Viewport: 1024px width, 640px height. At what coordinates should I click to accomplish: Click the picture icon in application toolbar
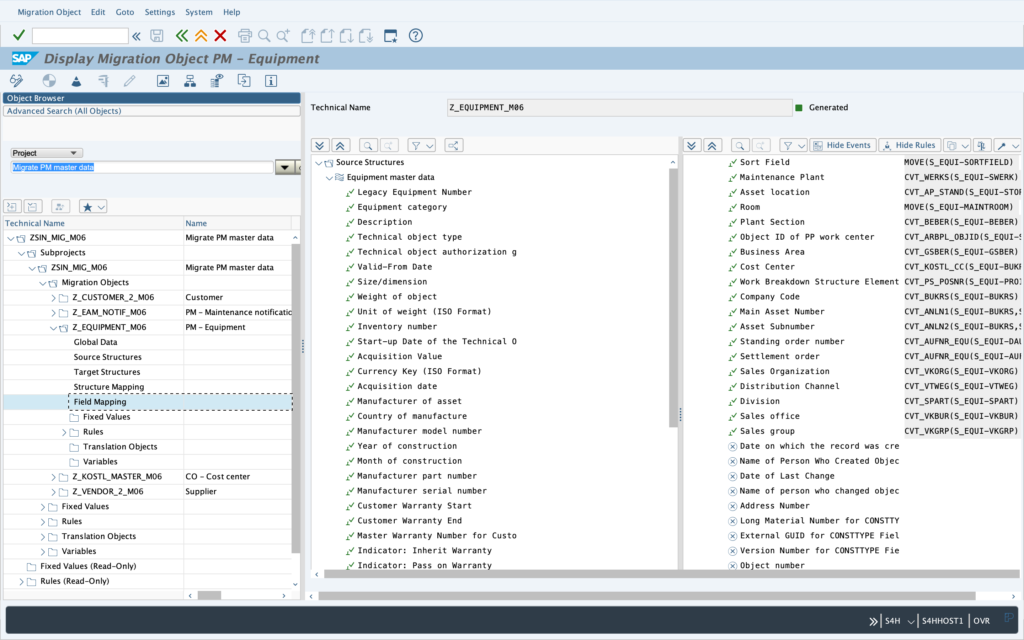pyautogui.click(x=163, y=81)
